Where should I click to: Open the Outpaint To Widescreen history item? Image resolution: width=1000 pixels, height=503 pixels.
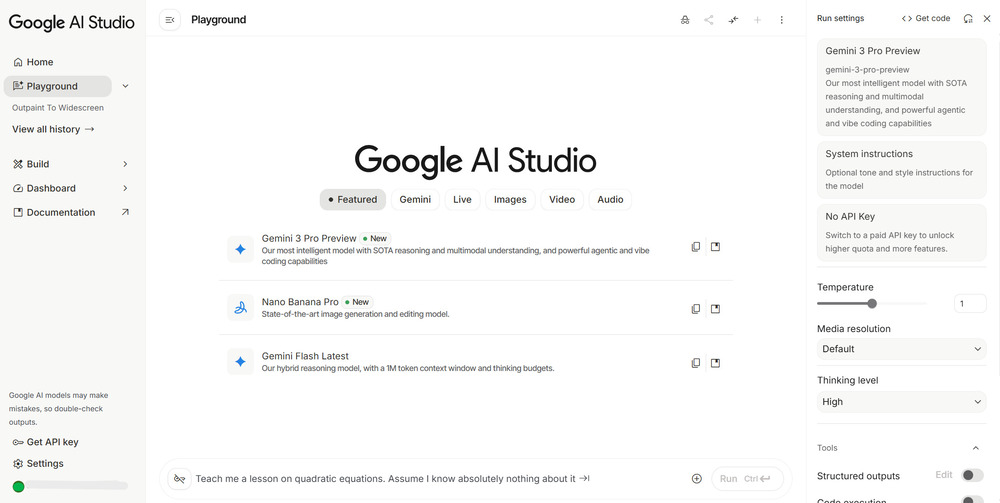point(57,108)
